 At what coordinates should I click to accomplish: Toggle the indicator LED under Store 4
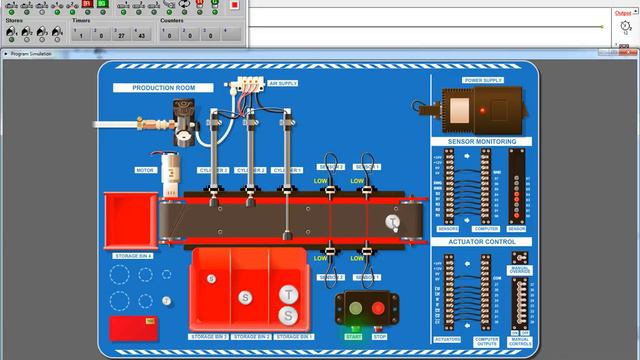(x=57, y=40)
